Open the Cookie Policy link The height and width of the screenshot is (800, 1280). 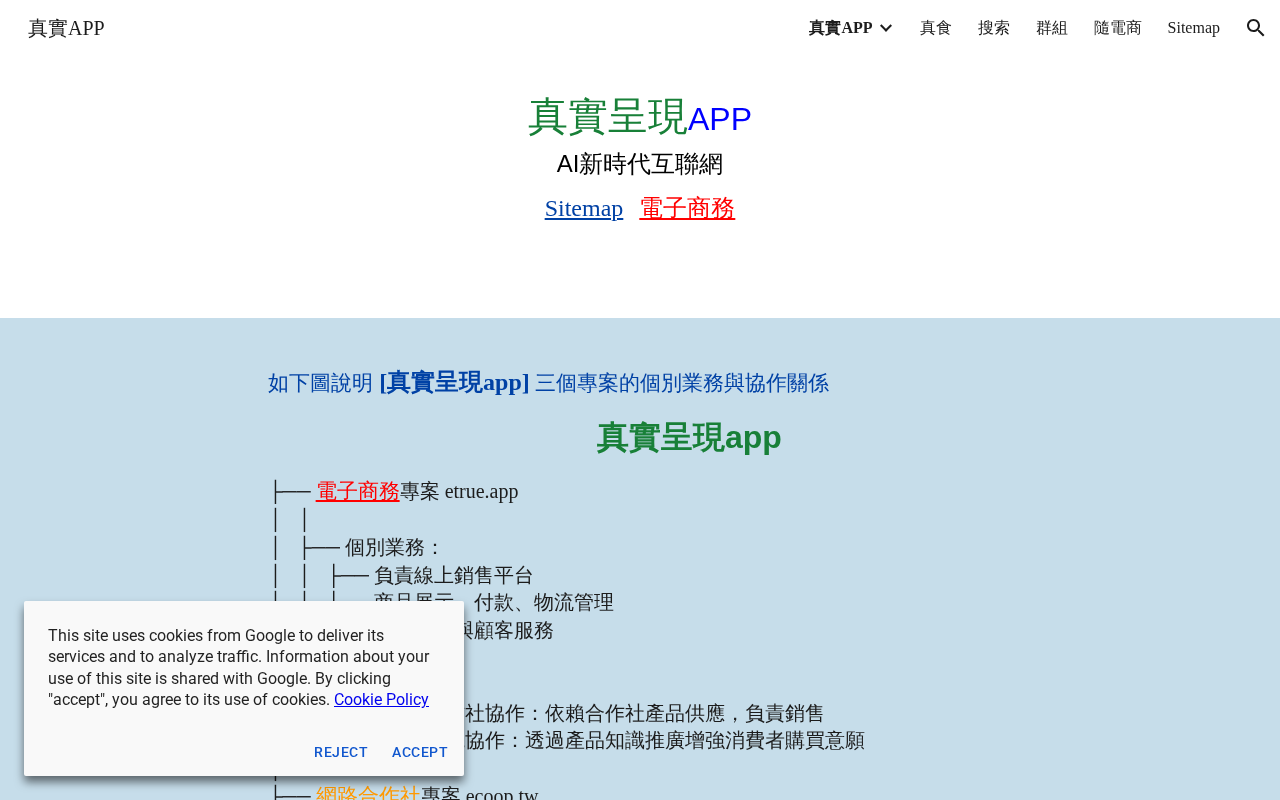point(381,700)
